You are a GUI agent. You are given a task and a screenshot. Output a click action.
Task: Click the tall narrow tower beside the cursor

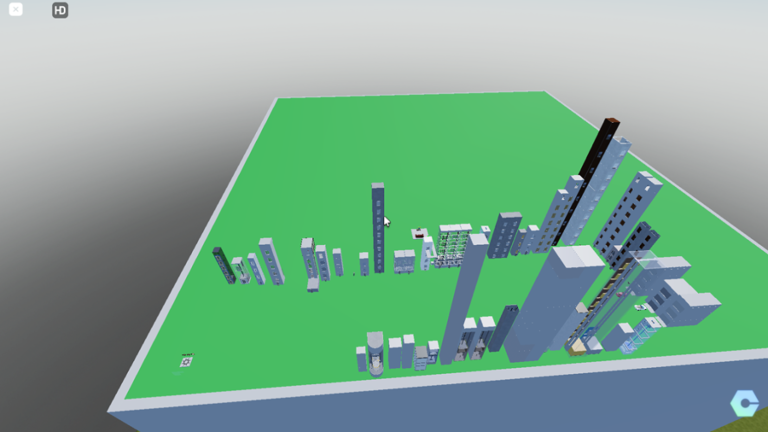coord(378,228)
